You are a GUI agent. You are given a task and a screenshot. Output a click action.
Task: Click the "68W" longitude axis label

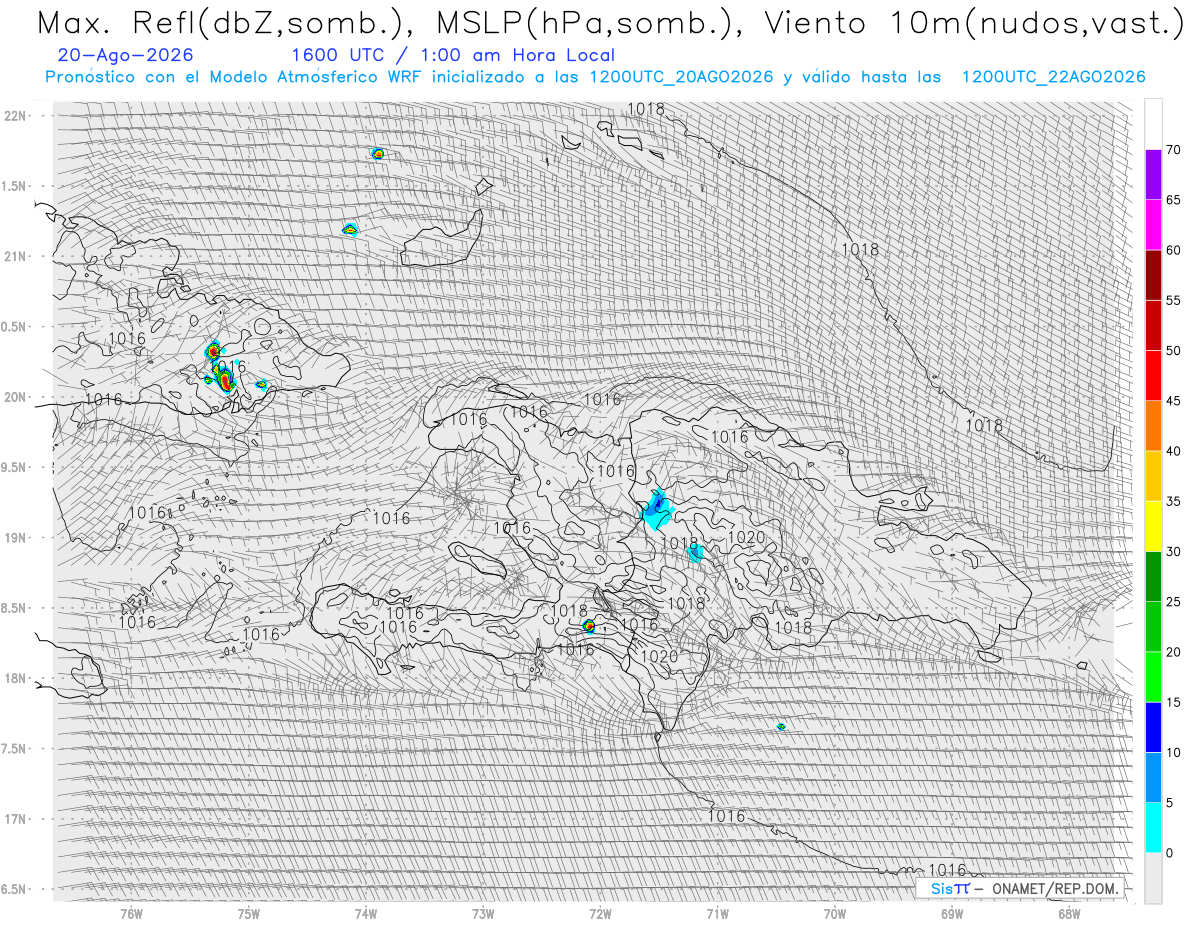(1069, 914)
